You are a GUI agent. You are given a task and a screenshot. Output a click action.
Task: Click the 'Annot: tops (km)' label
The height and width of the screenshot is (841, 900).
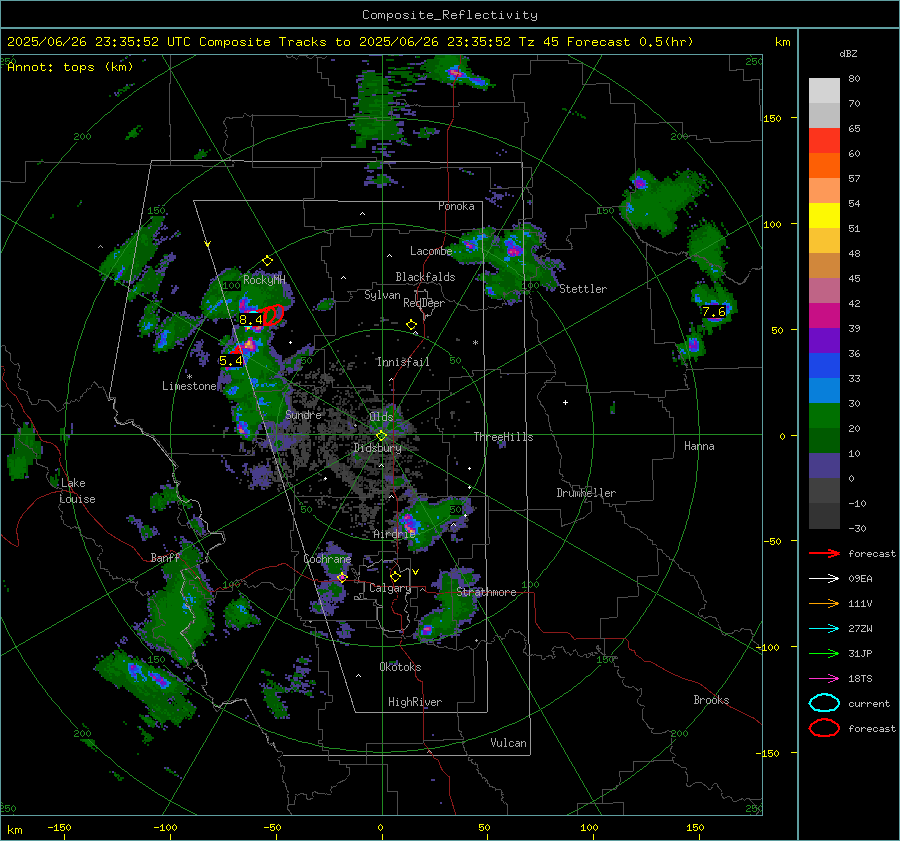[70, 67]
